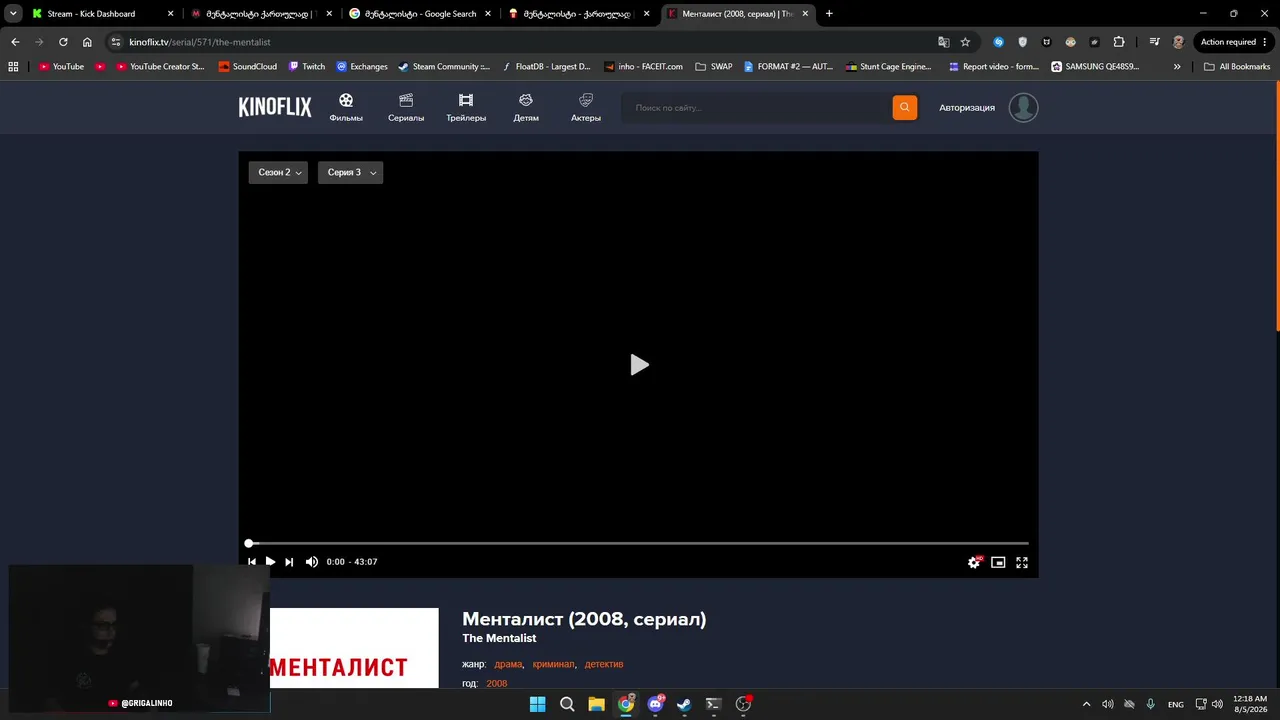This screenshot has width=1280, height=720.
Task: Open File Explorer from taskbar
Action: (x=596, y=704)
